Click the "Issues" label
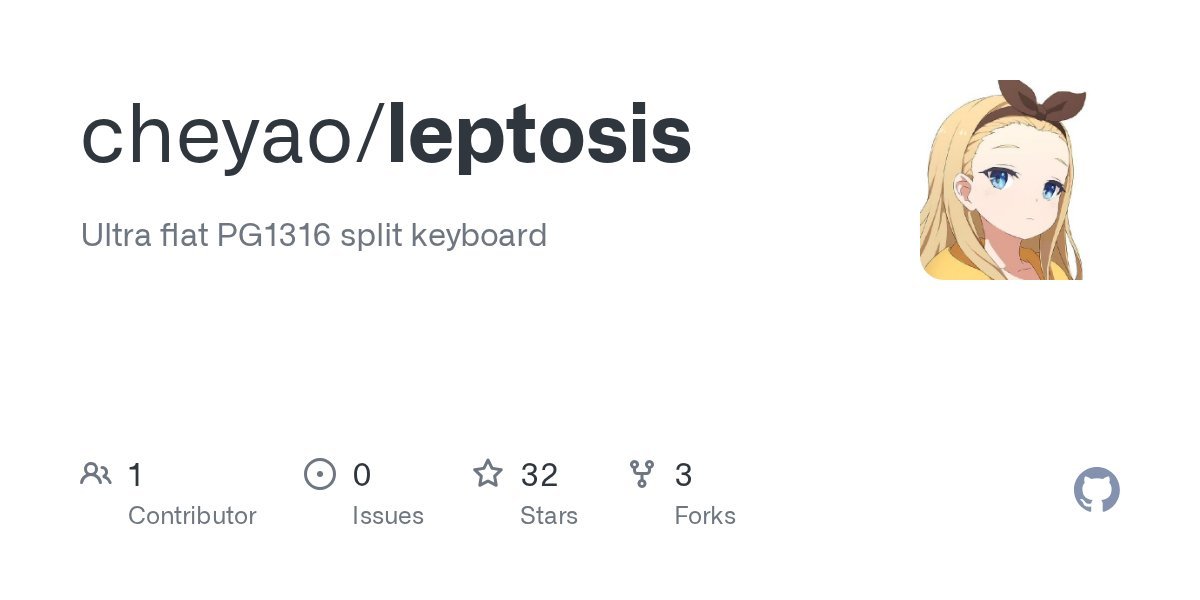This screenshot has width=1200, height=600. click(388, 516)
